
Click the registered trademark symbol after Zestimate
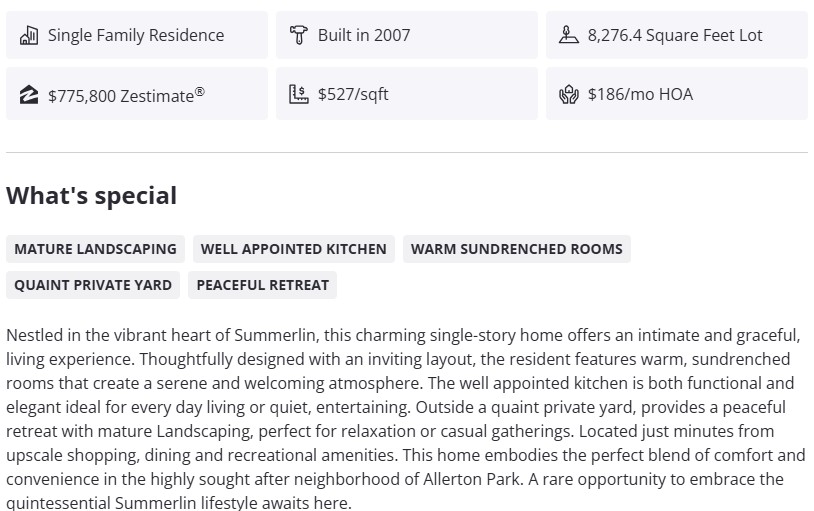pos(200,92)
